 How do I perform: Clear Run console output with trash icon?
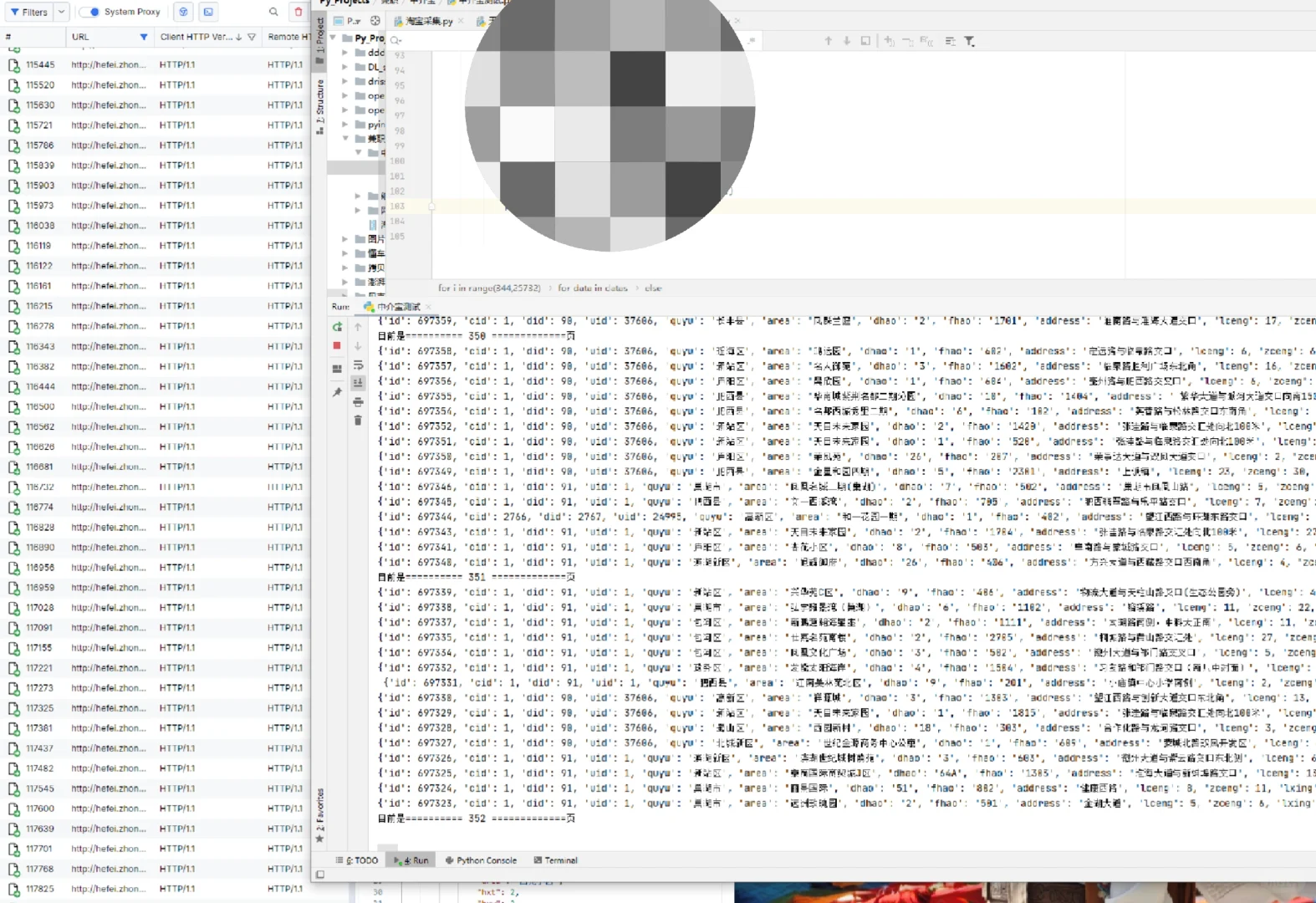coord(358,421)
